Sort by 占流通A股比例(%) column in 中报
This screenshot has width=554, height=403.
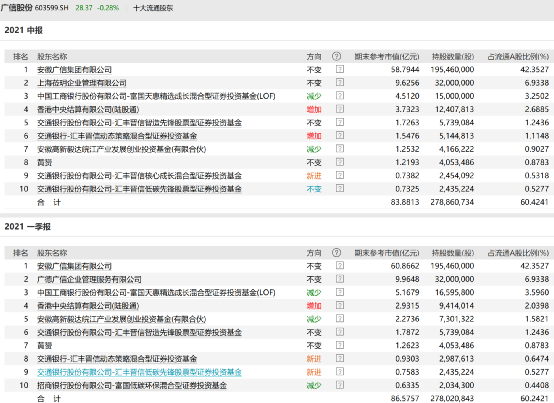[518, 57]
